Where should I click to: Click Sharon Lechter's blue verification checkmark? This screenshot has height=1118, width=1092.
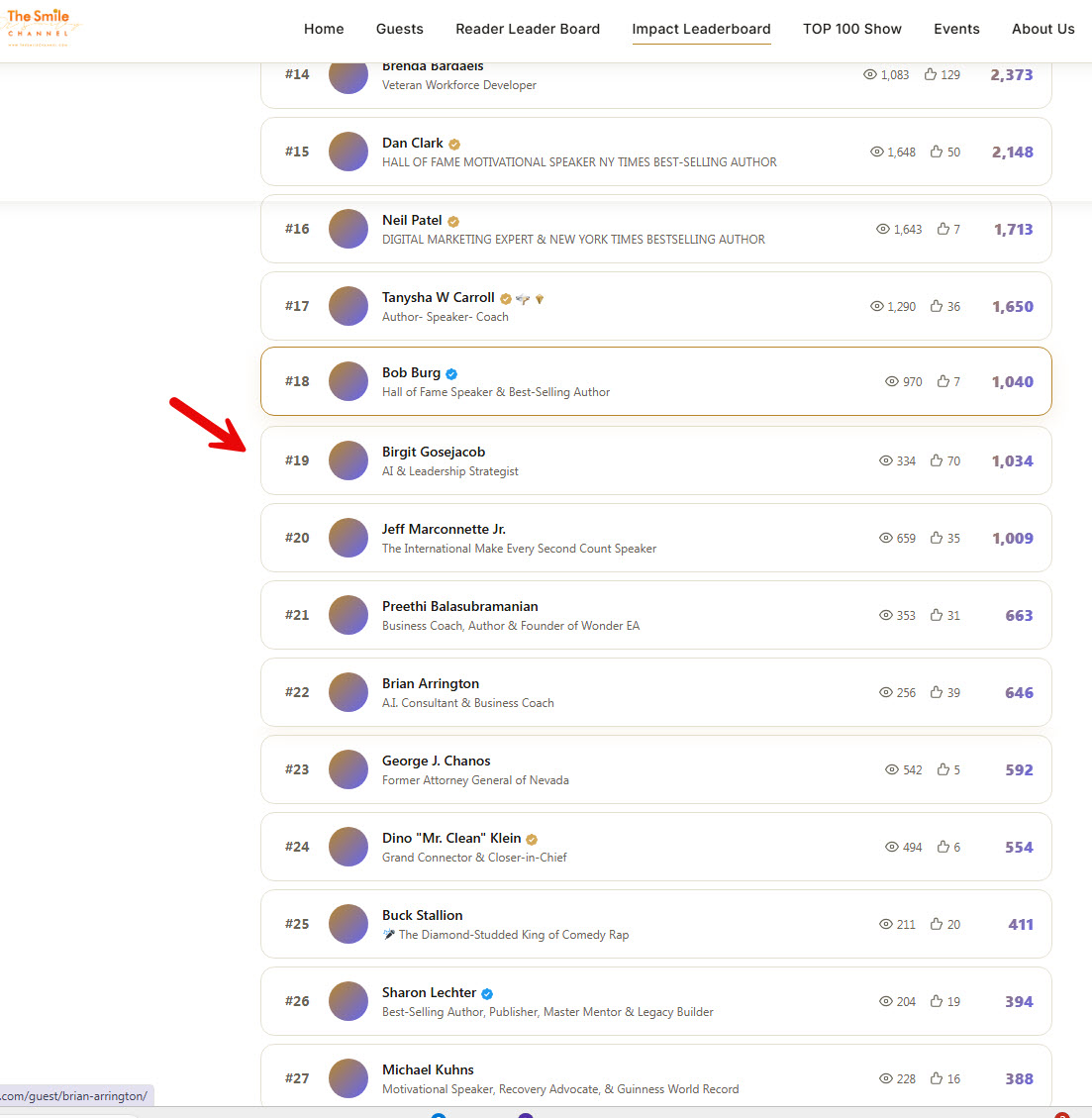click(486, 992)
